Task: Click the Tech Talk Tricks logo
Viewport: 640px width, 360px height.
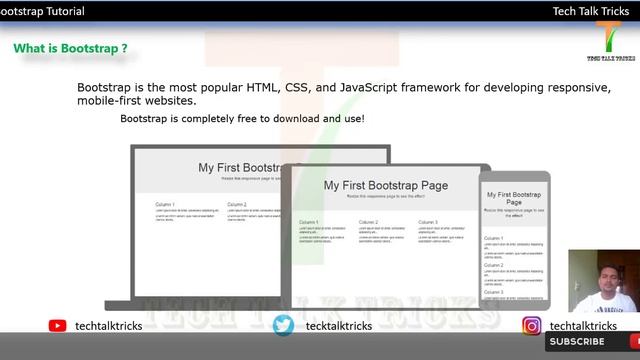Action: tap(611, 41)
